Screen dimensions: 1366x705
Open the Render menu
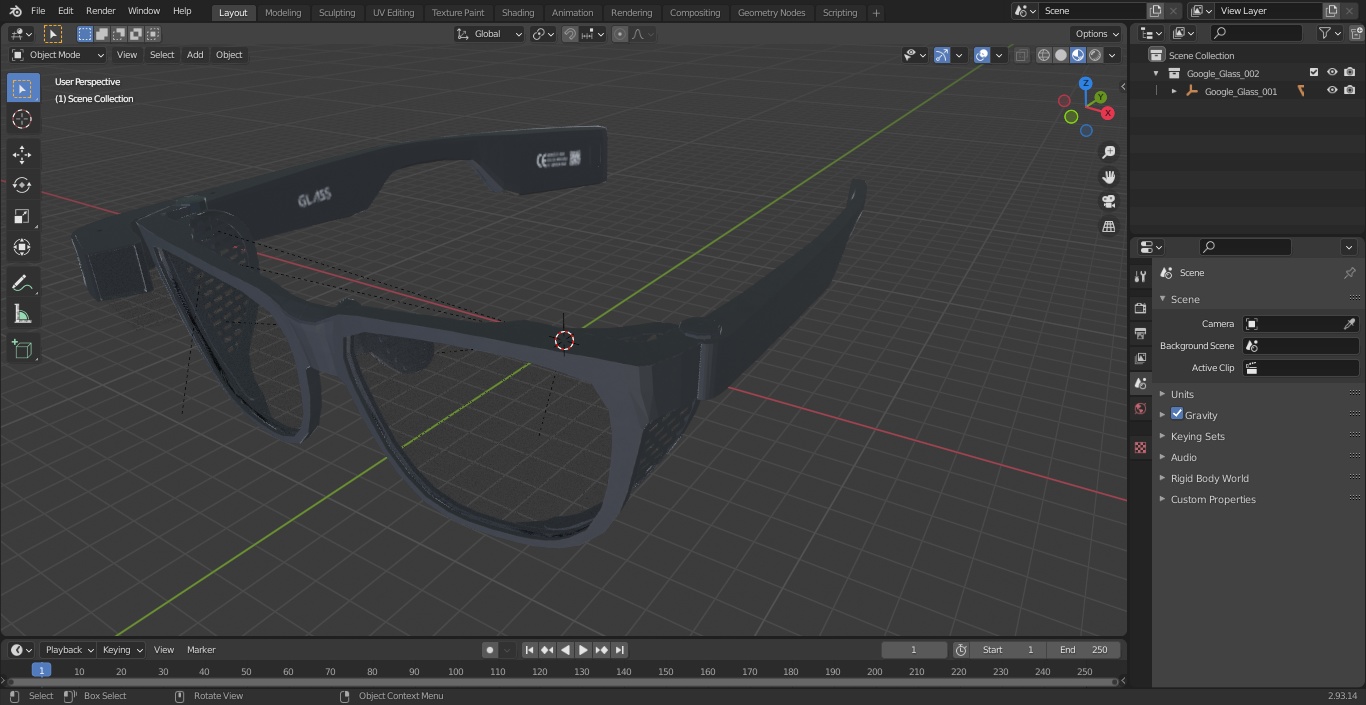(101, 11)
